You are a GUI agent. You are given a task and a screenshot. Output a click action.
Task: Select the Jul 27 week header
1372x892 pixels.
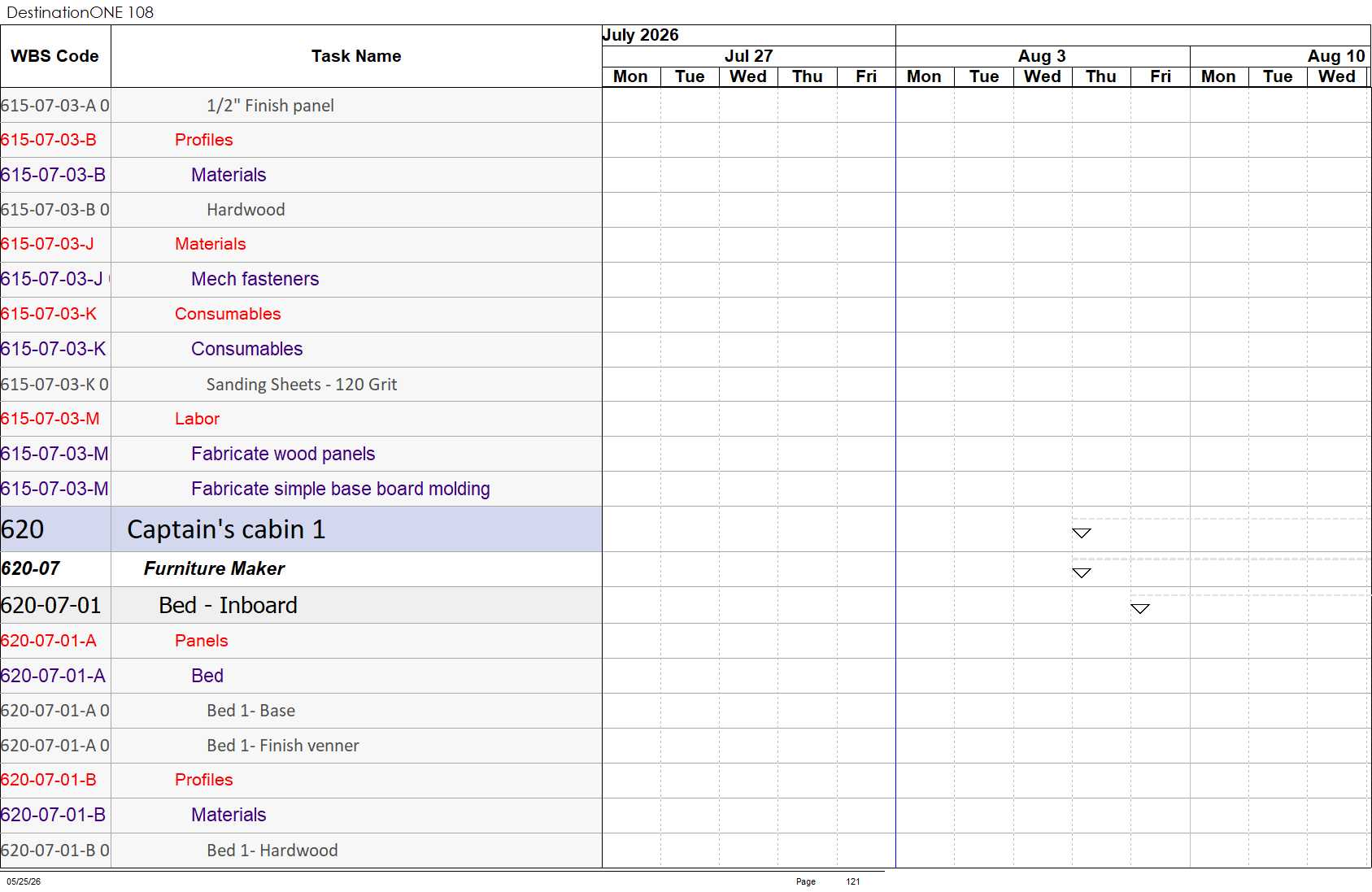(x=749, y=56)
